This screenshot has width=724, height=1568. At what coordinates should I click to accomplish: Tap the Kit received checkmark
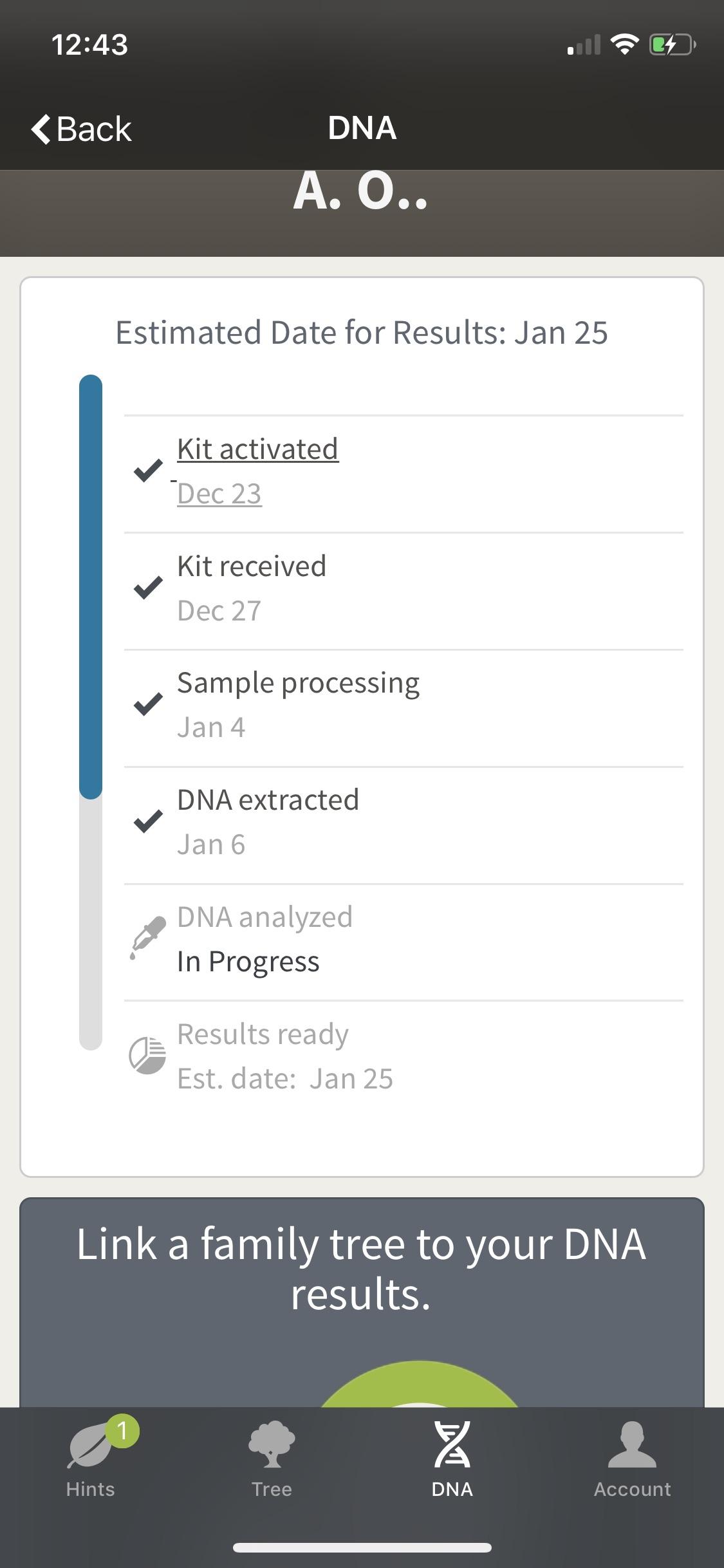pos(148,587)
